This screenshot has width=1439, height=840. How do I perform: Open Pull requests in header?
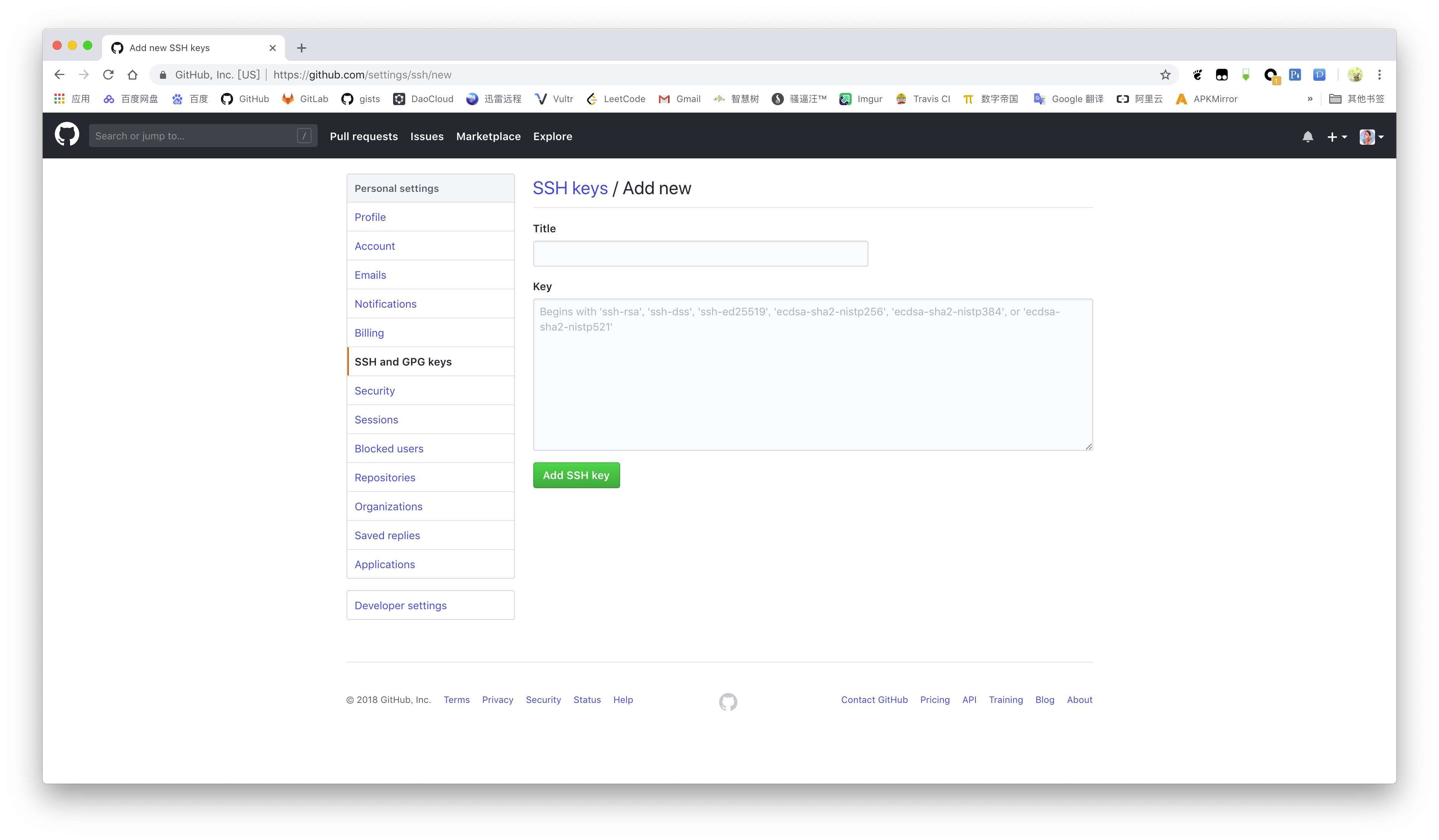click(364, 136)
